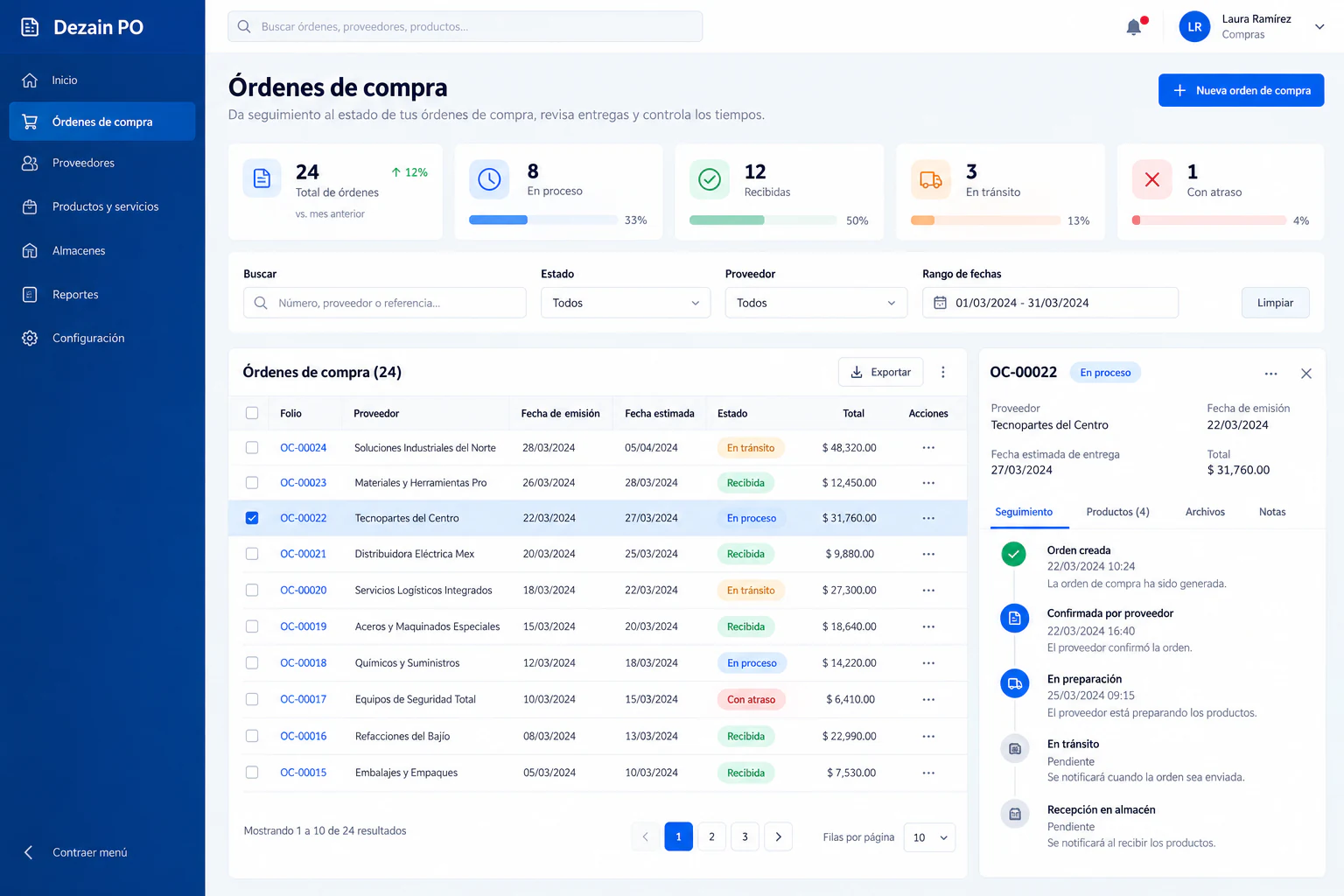
Task: Open the Estado filter dropdown
Action: tap(626, 303)
